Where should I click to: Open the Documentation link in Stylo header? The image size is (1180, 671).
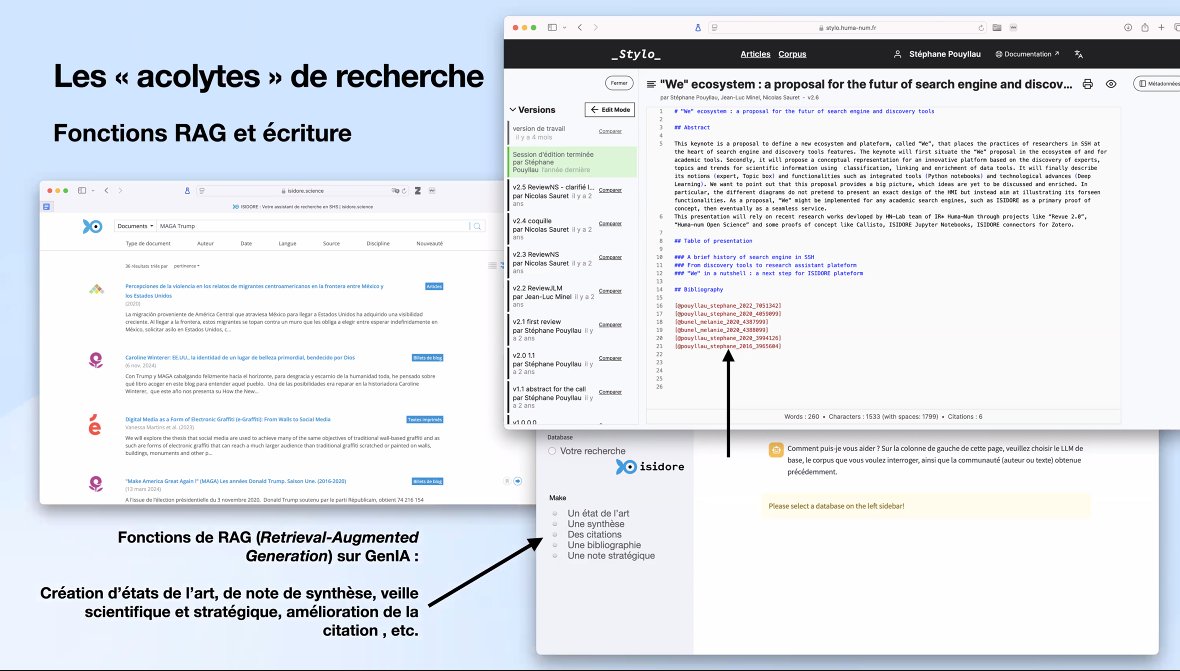tap(1027, 54)
